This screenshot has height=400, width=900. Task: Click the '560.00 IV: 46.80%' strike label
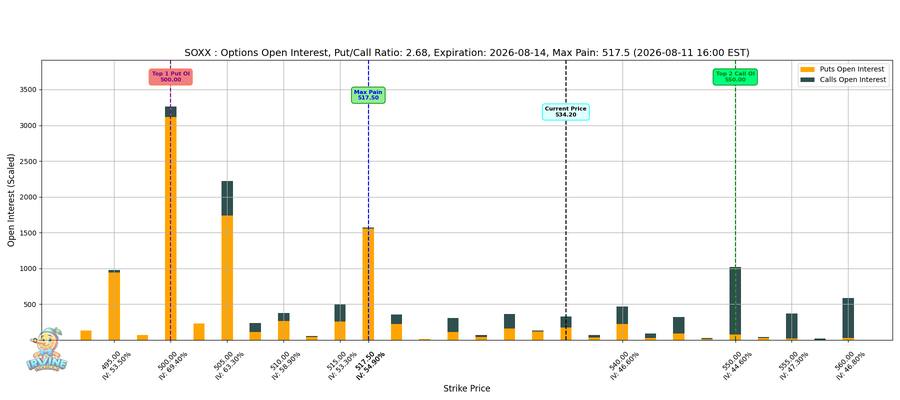point(849,364)
